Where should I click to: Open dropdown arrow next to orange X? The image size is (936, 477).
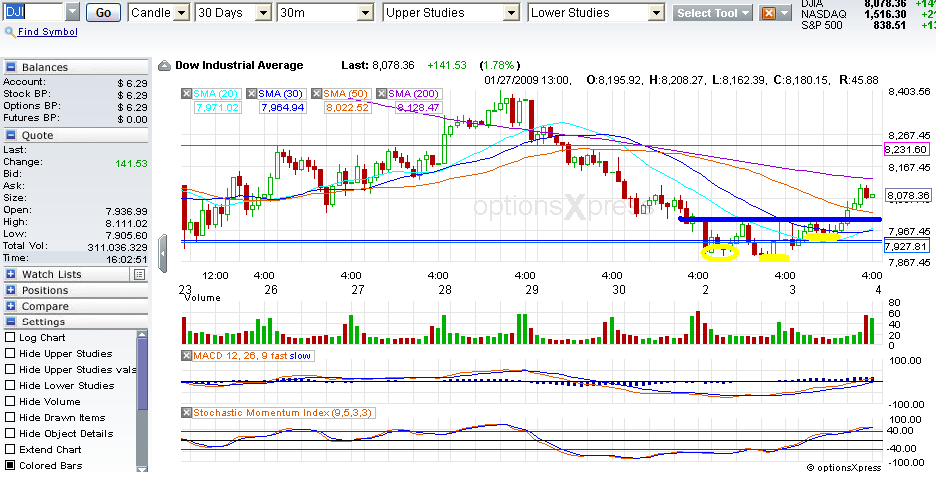click(784, 13)
